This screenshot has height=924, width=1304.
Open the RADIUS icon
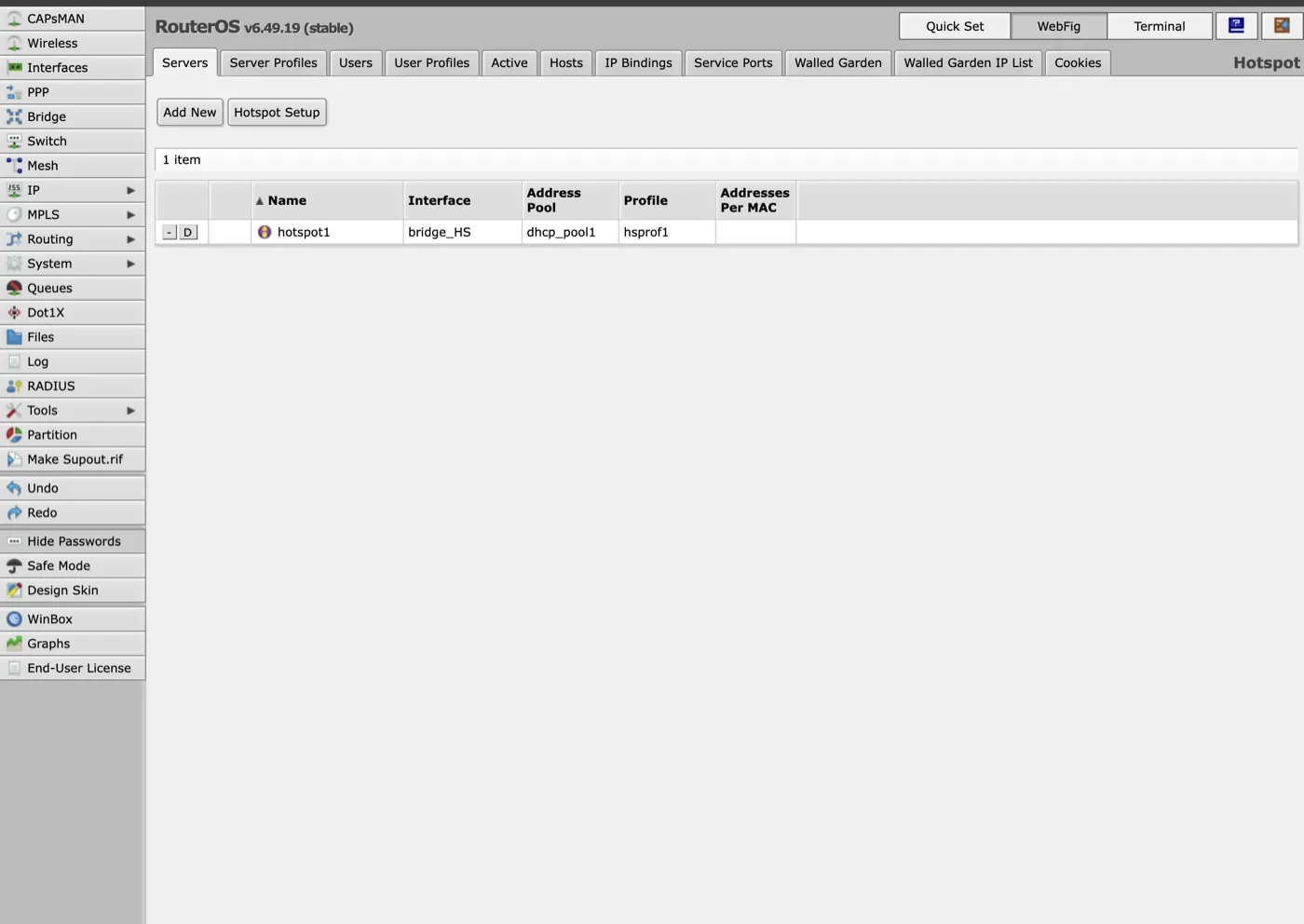pyautogui.click(x=14, y=386)
